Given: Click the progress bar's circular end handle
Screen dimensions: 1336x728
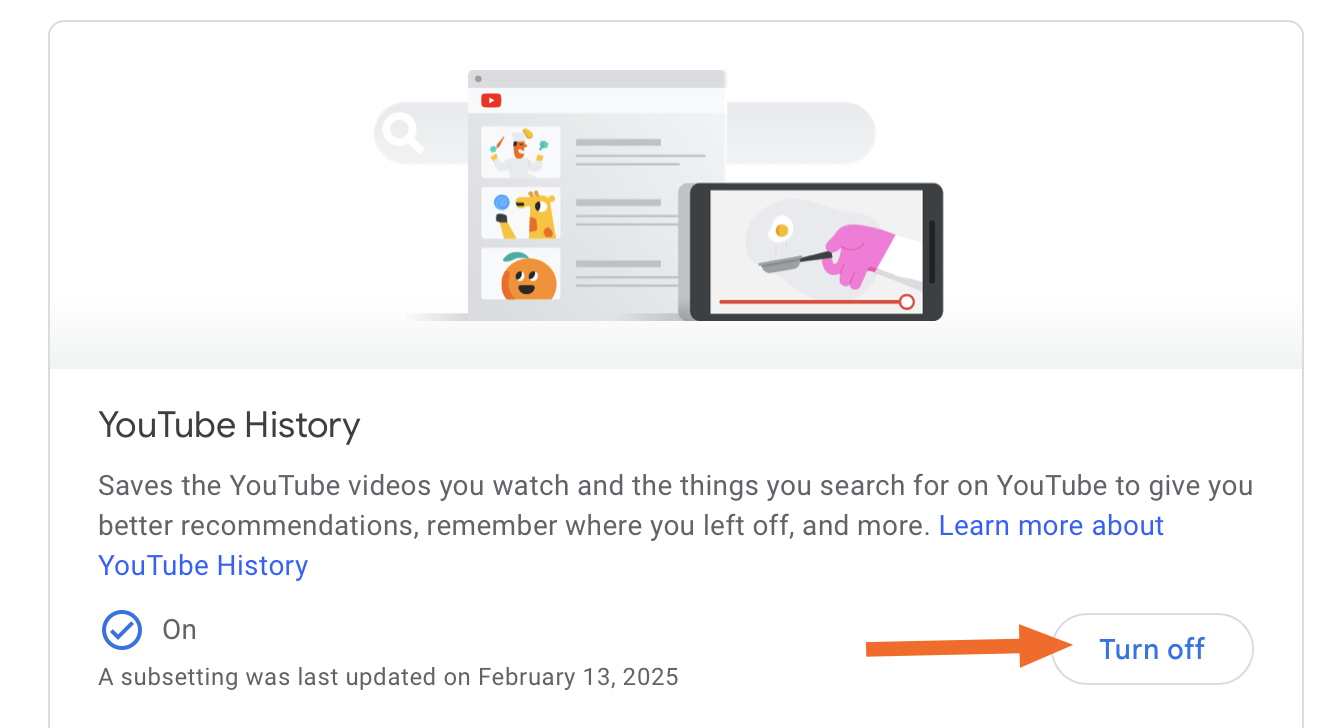Looking at the screenshot, I should point(906,301).
